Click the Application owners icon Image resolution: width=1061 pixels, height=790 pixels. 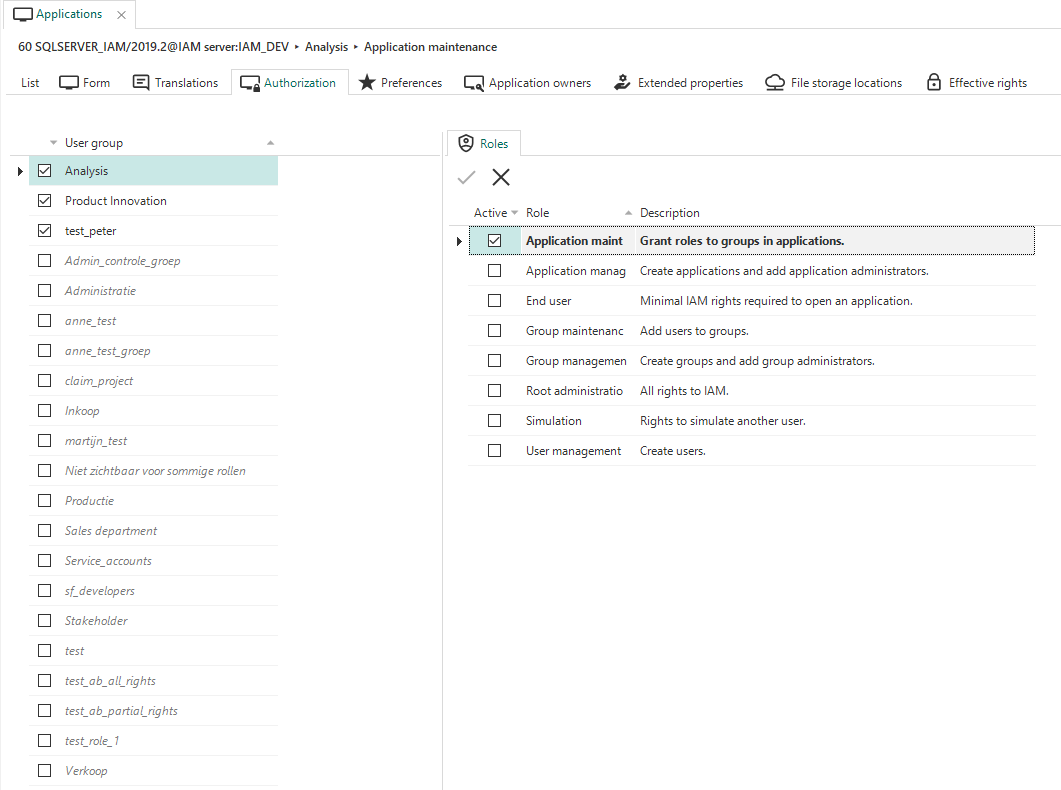pyautogui.click(x=474, y=83)
